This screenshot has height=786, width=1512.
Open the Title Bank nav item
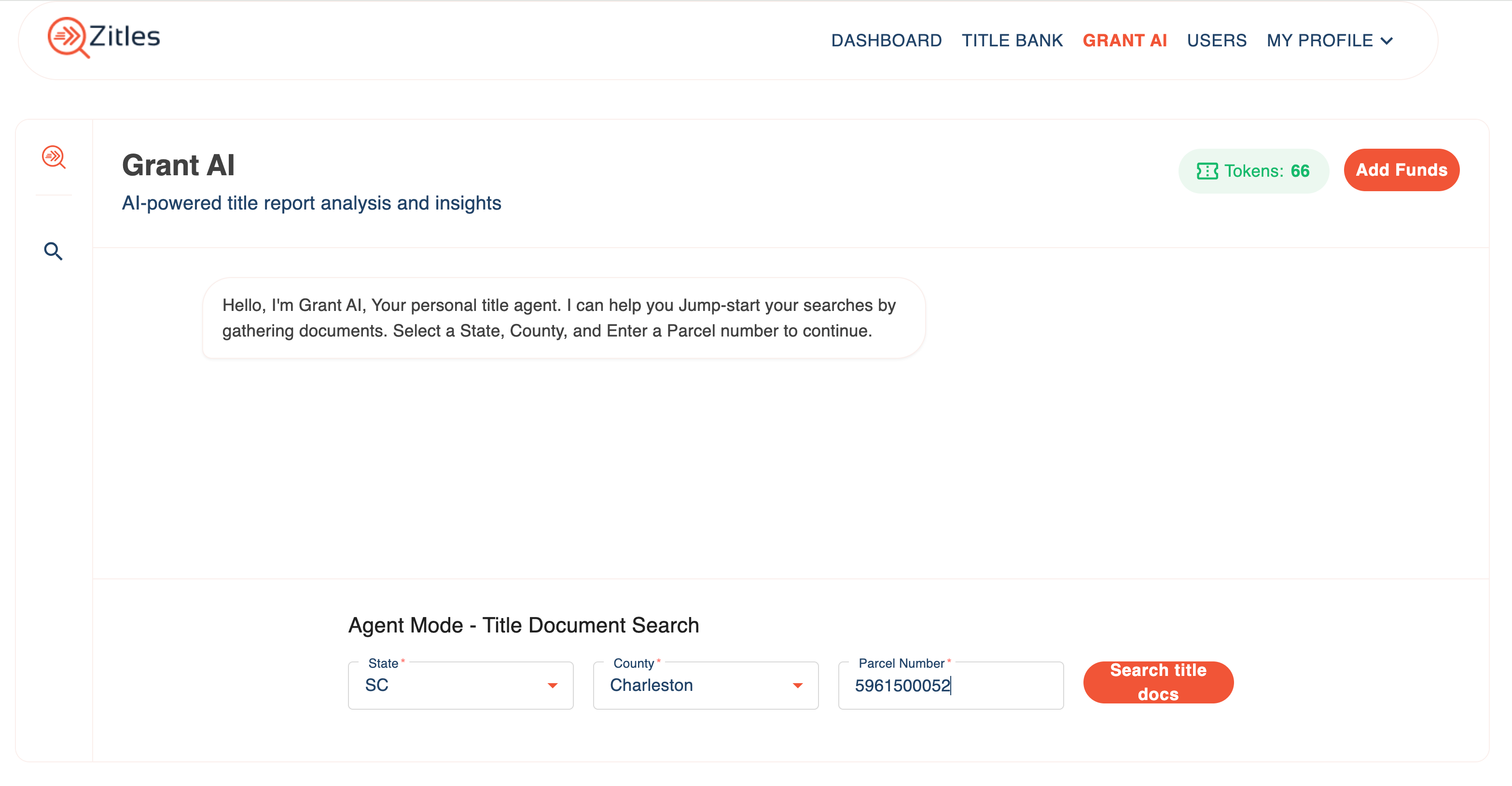coord(1012,41)
